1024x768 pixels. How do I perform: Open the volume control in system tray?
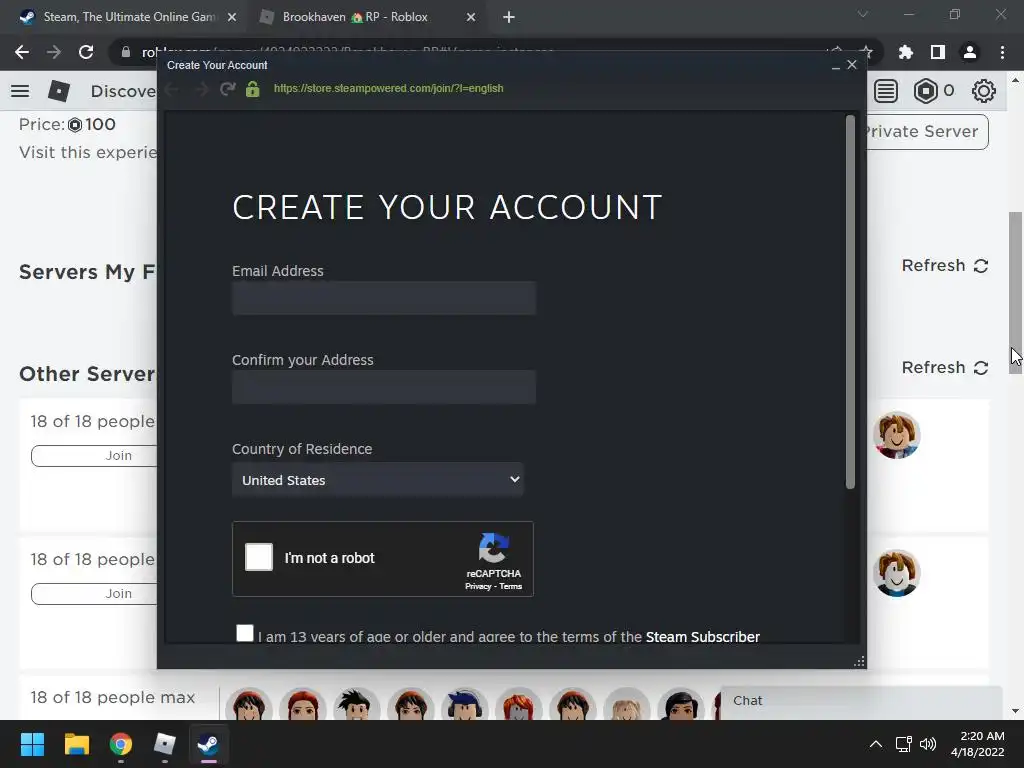pos(927,744)
